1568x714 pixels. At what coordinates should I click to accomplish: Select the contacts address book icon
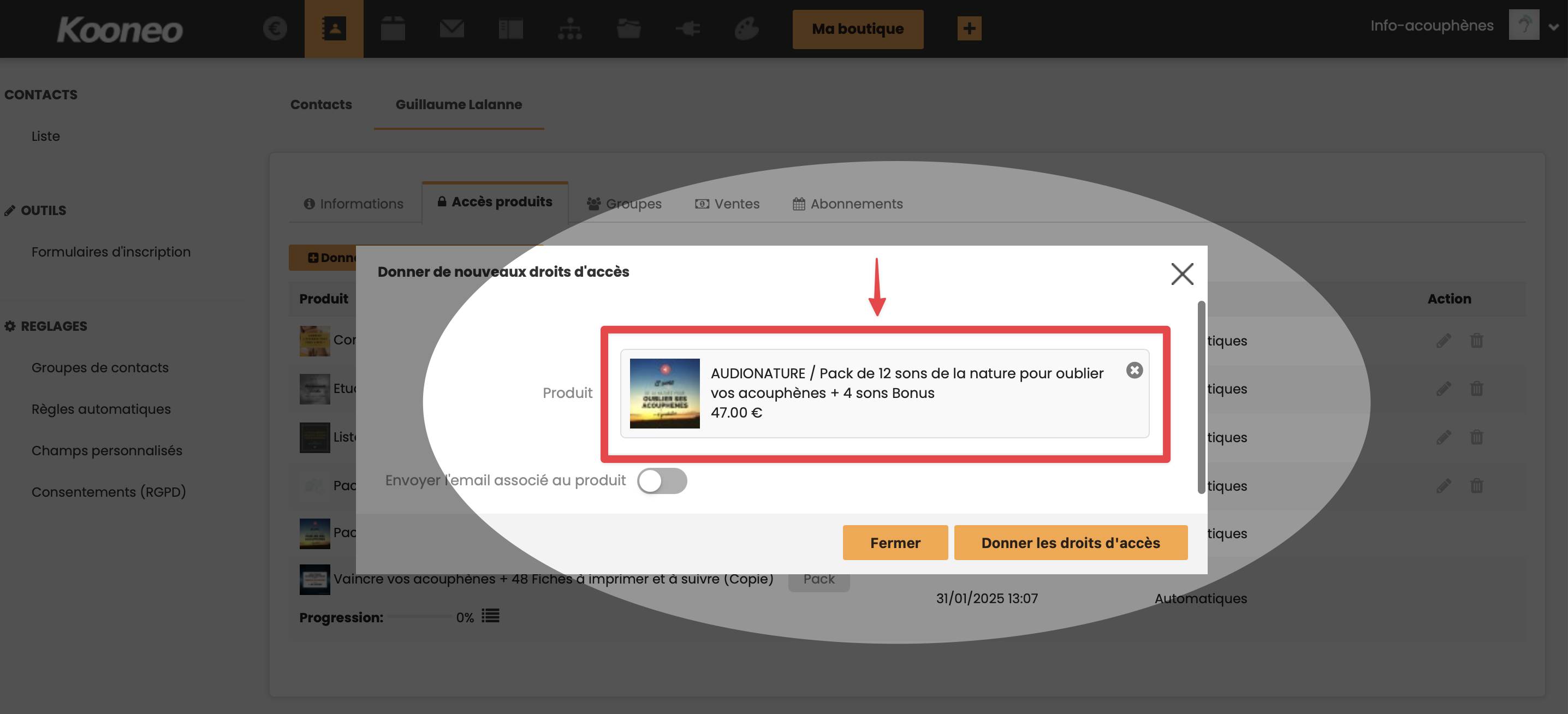pyautogui.click(x=334, y=28)
